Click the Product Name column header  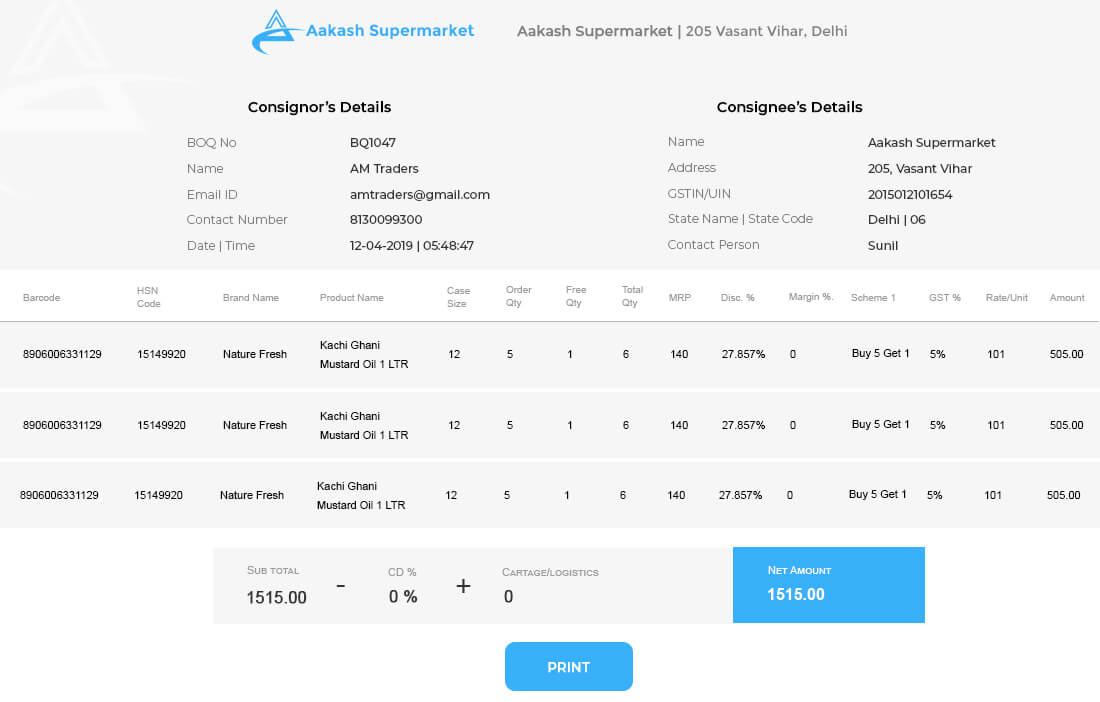tap(351, 298)
